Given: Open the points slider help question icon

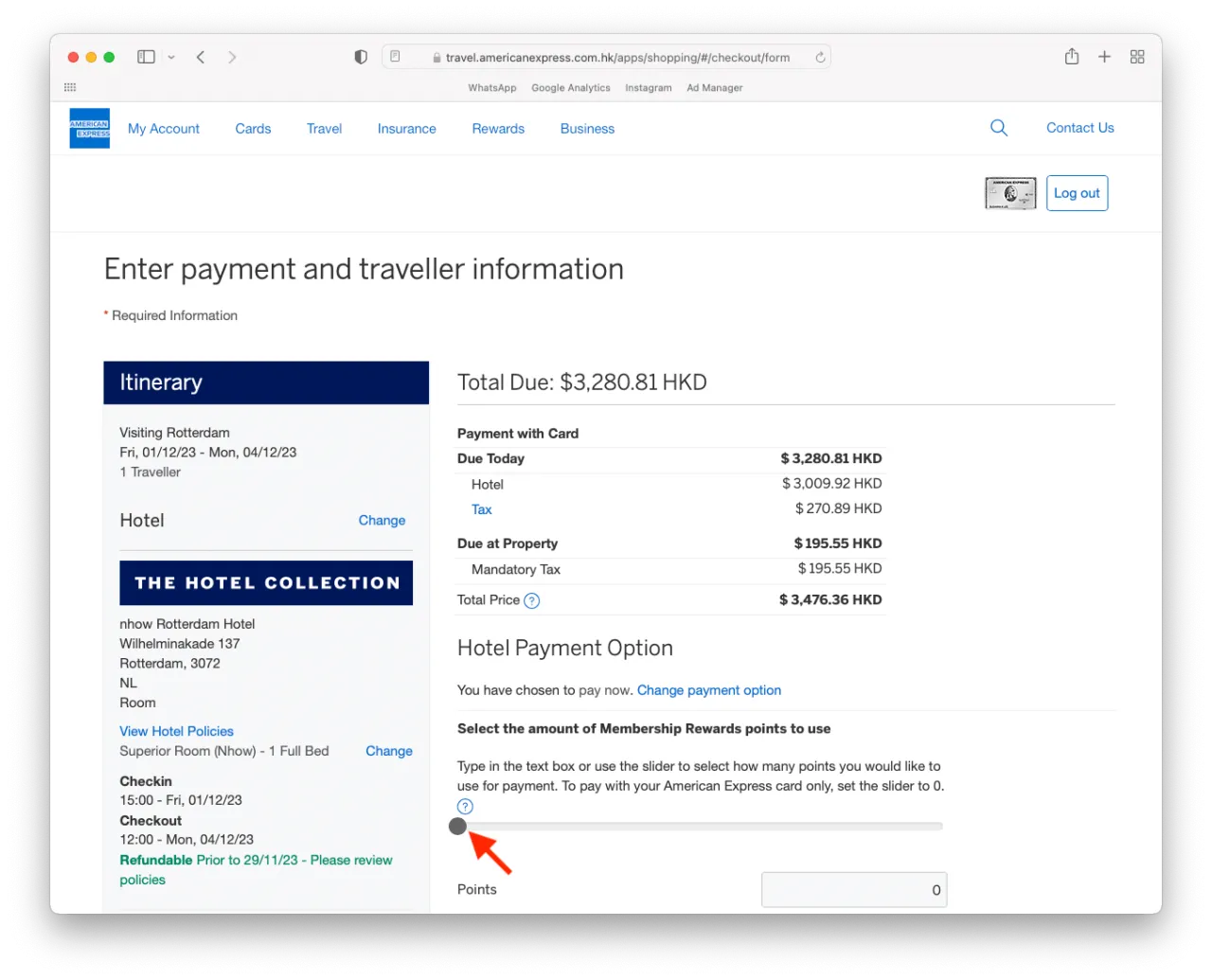Looking at the screenshot, I should pyautogui.click(x=465, y=807).
